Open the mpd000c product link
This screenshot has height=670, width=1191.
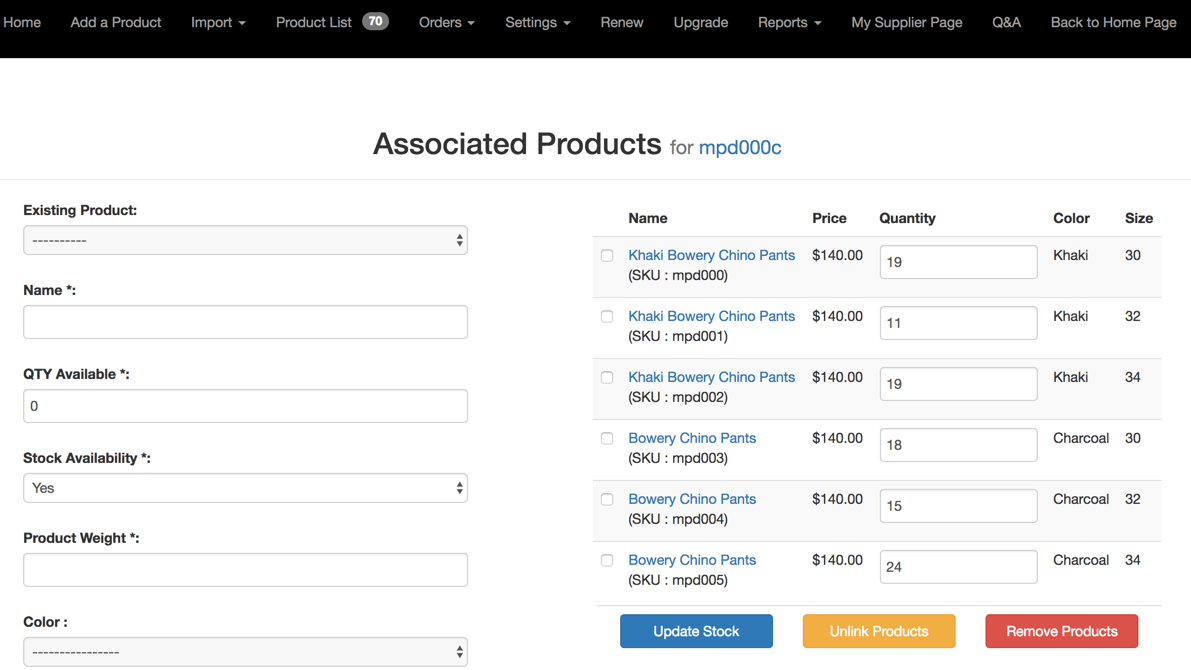pos(739,148)
